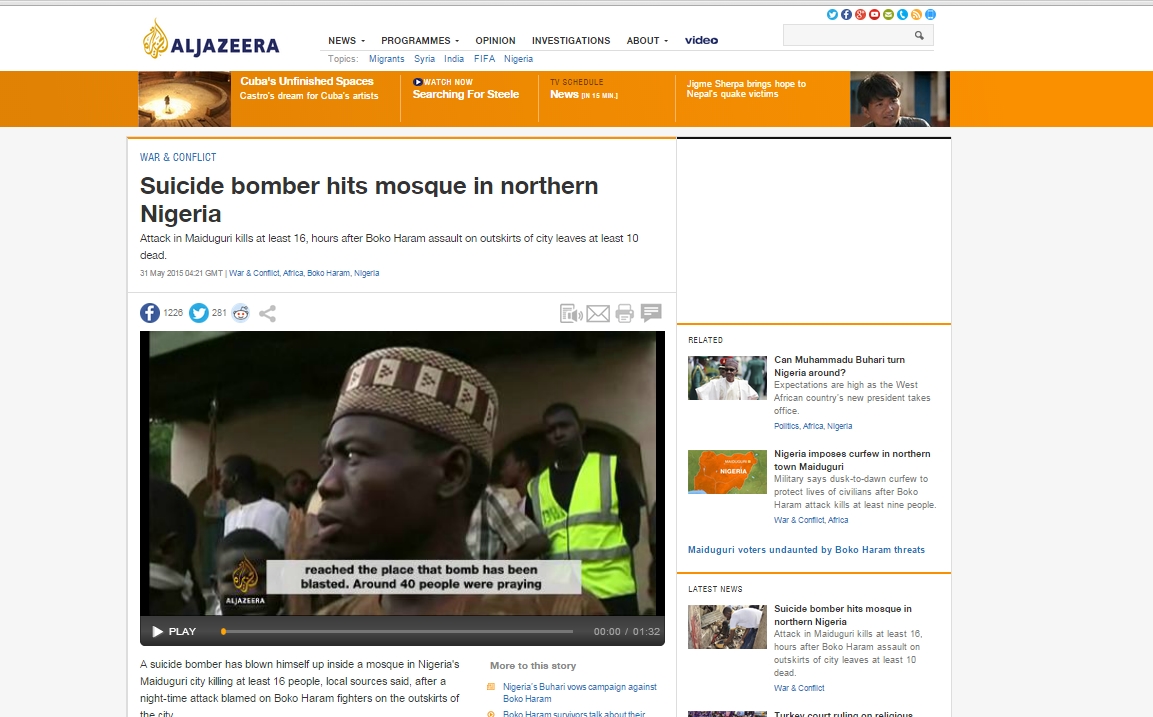This screenshot has height=717, width=1153.
Task: Open Nigeria imposes curfew in Maiduguri story
Action: pos(852,460)
